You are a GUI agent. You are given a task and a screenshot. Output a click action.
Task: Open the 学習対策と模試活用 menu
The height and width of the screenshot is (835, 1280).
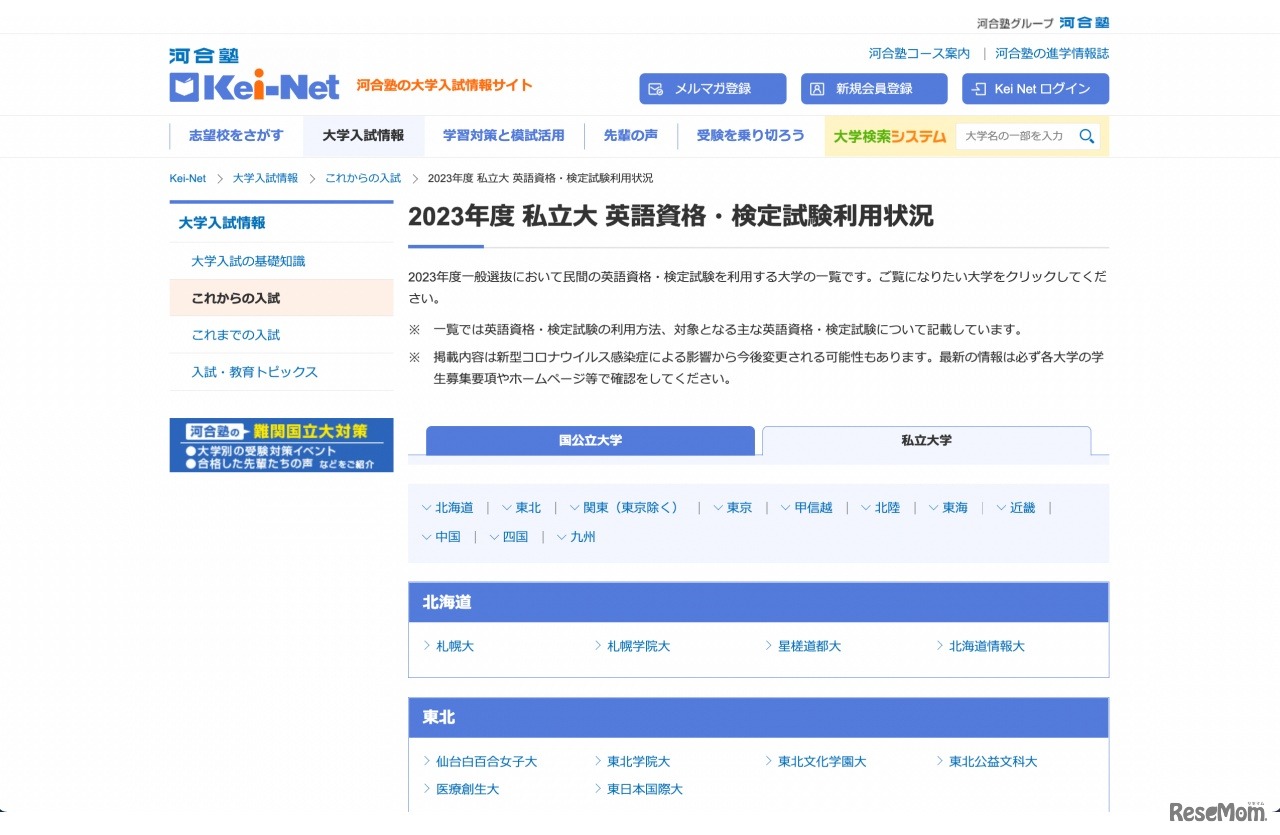(503, 136)
